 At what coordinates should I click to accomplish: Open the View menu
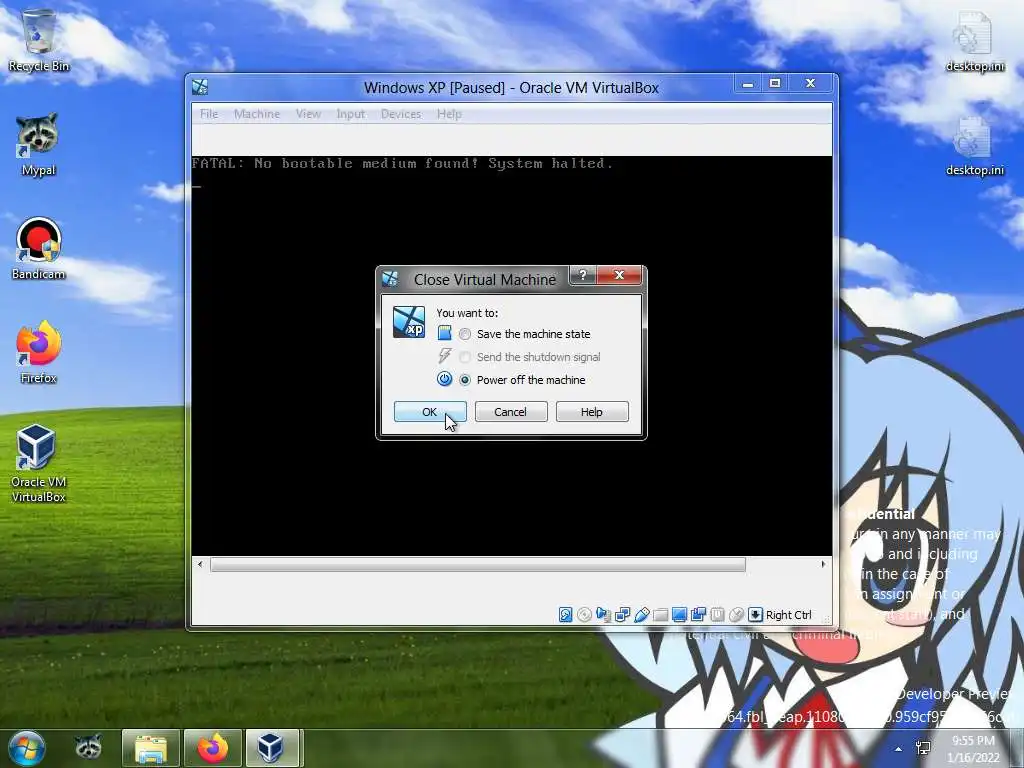coord(308,114)
